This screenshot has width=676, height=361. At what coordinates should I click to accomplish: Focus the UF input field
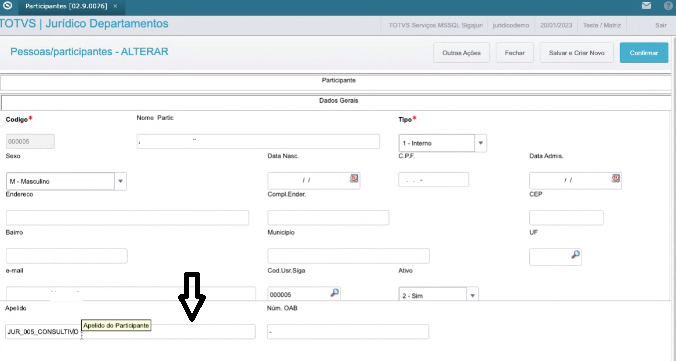coord(555,257)
